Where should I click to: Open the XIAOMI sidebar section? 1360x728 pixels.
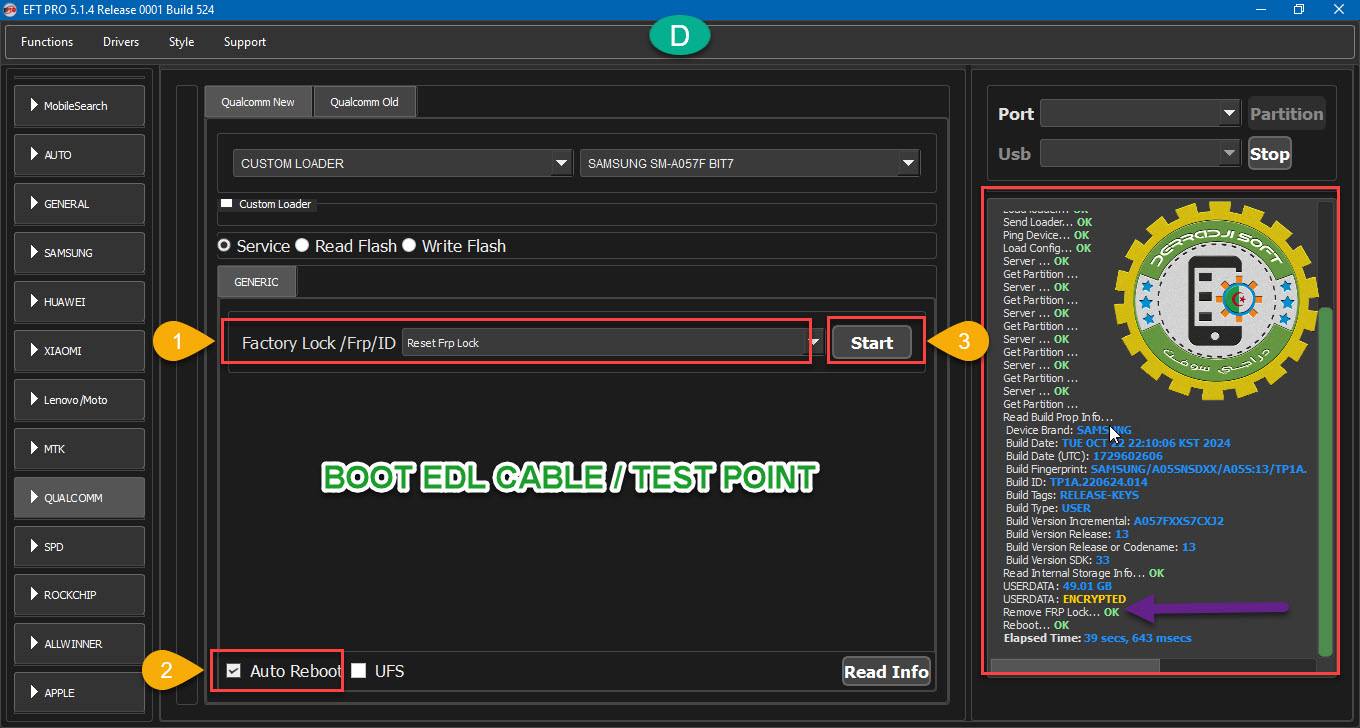point(79,351)
